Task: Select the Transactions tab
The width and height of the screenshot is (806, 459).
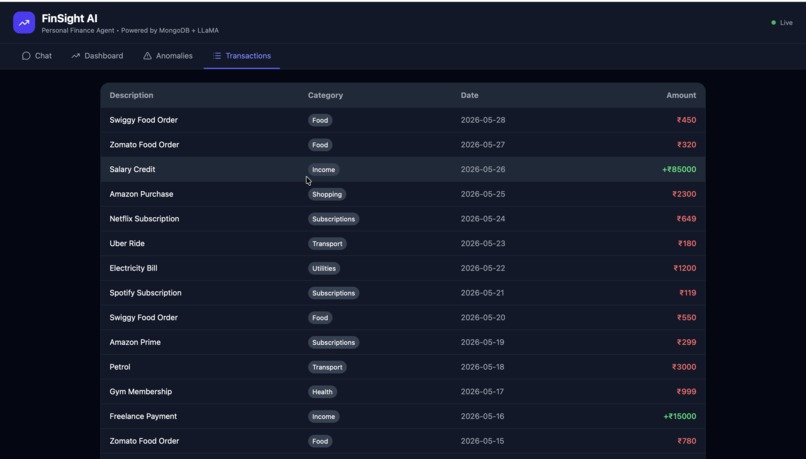Action: click(242, 56)
